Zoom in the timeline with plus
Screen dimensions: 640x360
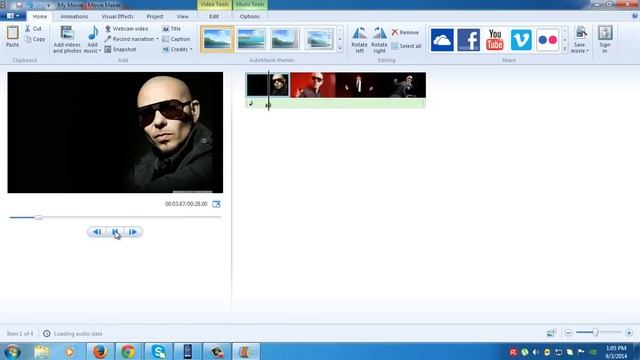pos(629,333)
